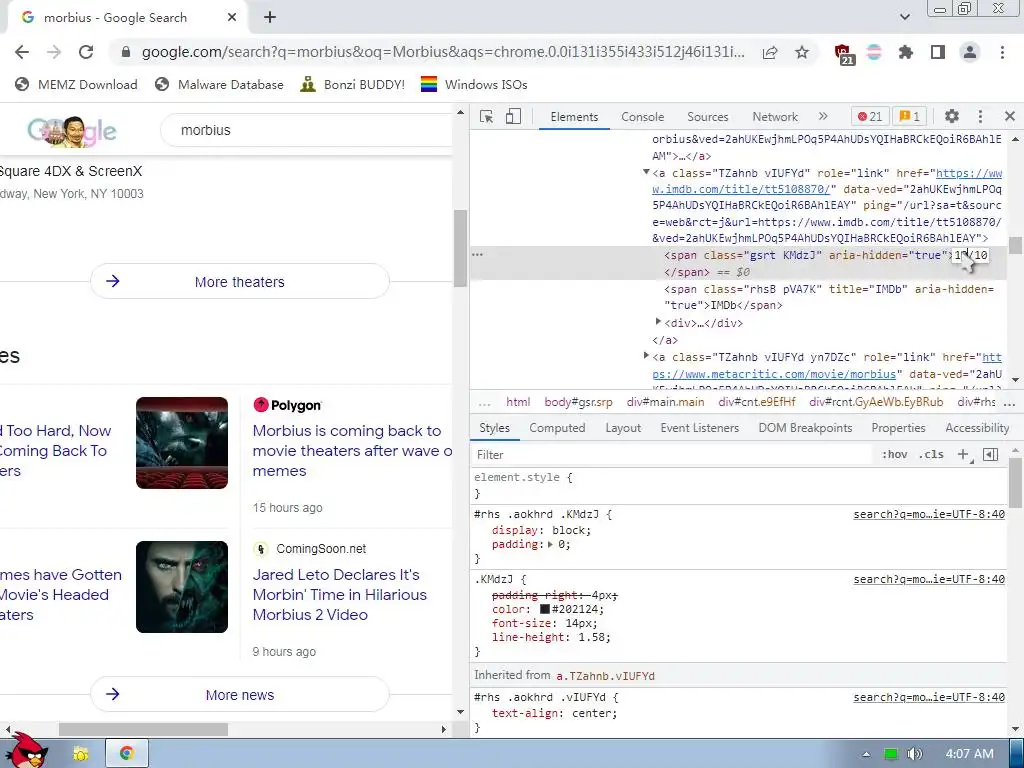This screenshot has height=768, width=1024.
Task: Click the More news button
Action: 240,694
